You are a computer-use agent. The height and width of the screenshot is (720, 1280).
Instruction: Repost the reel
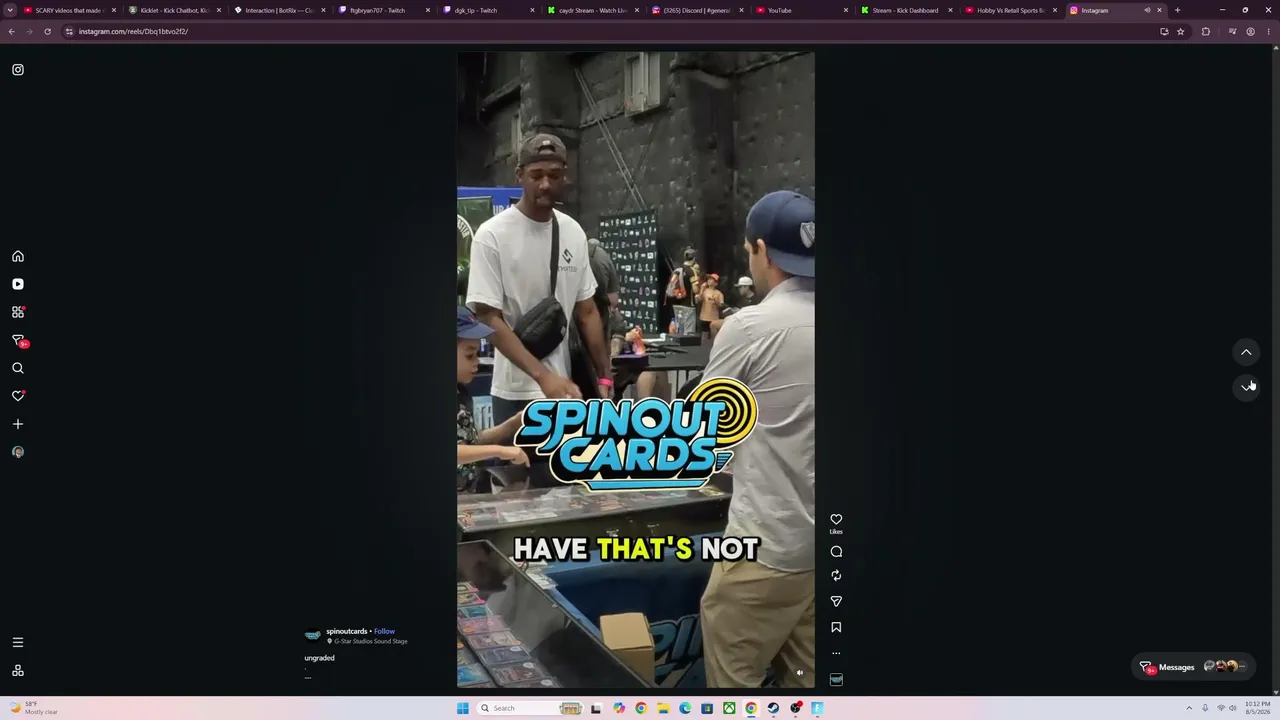(x=836, y=575)
